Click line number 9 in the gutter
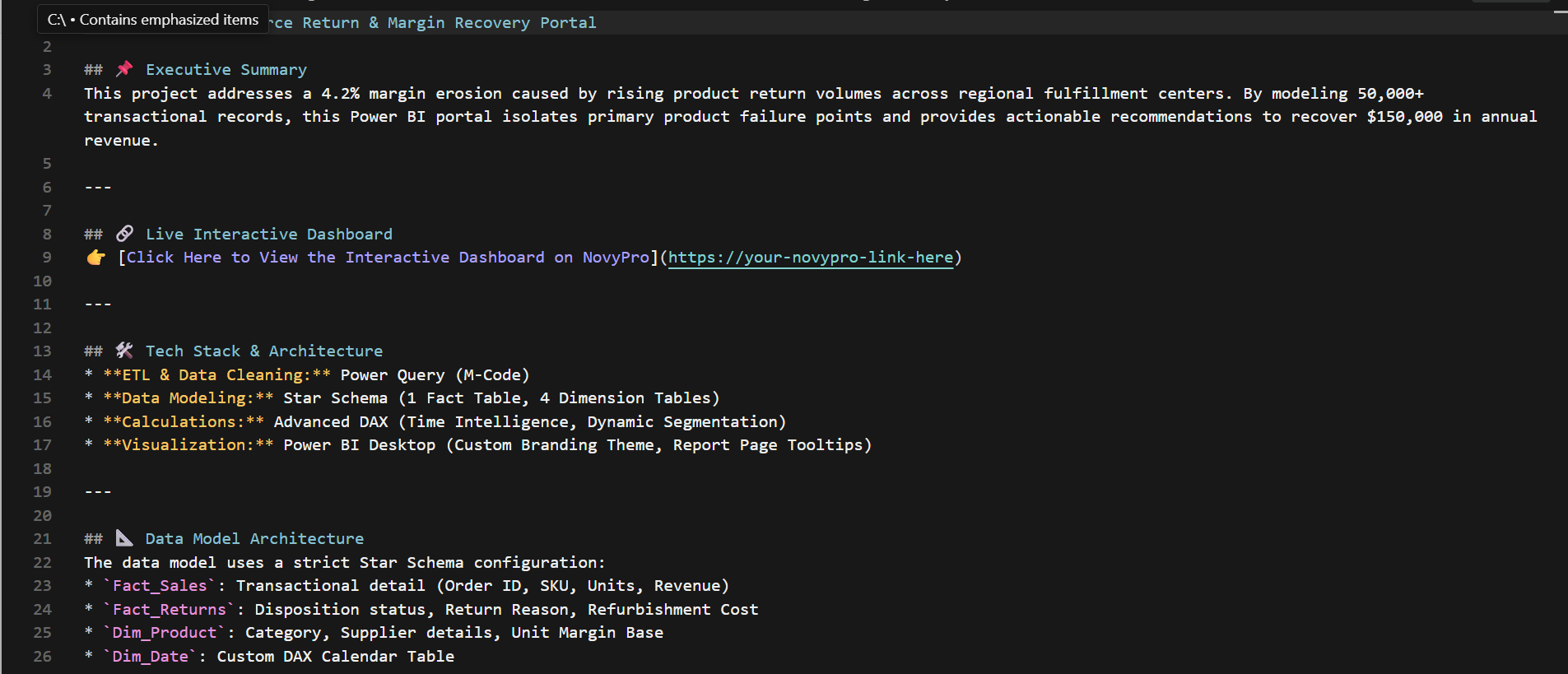 pos(47,258)
